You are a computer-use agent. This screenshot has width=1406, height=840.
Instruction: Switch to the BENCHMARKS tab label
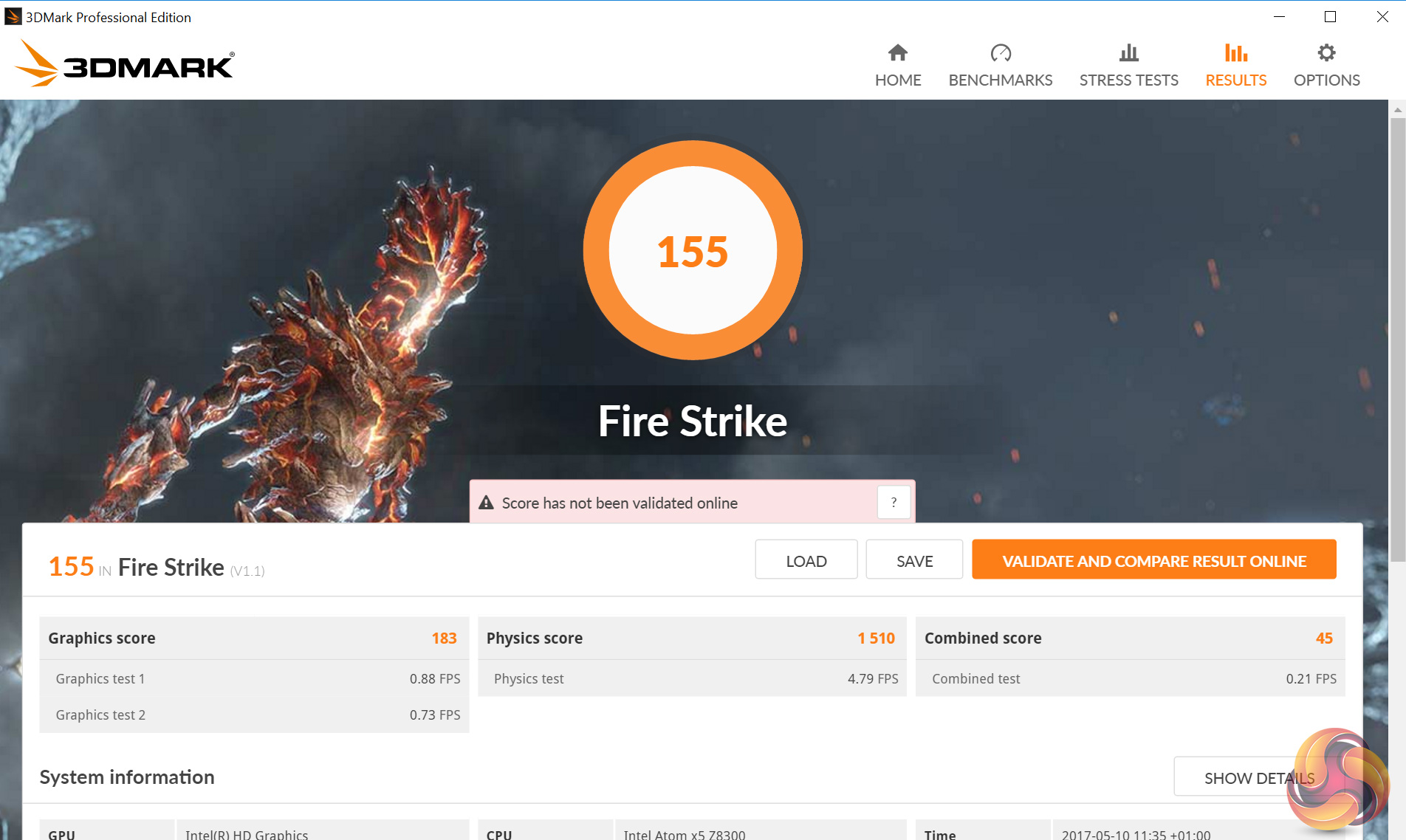pos(1001,80)
